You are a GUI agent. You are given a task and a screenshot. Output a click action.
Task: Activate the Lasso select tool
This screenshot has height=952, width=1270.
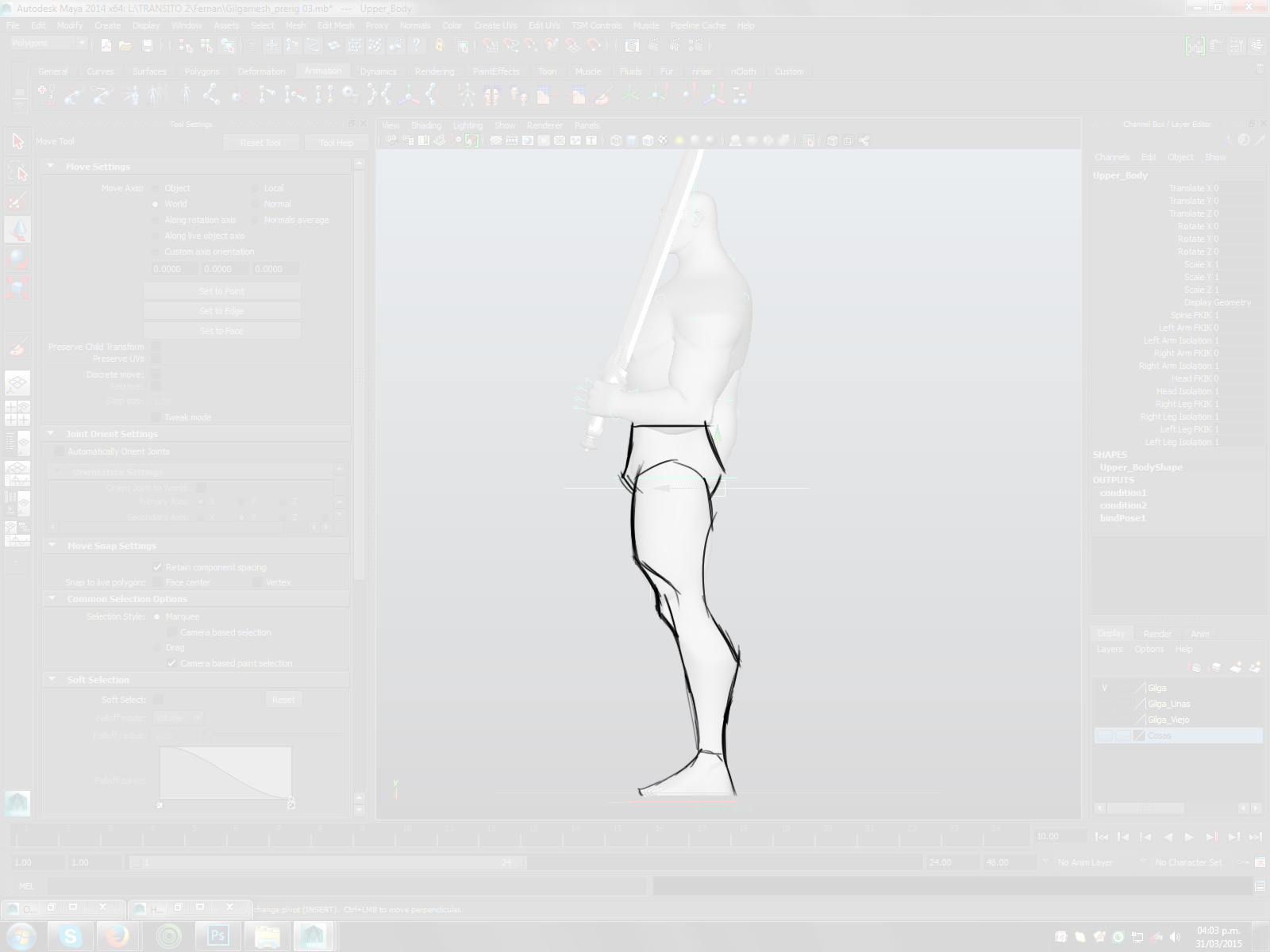pyautogui.click(x=17, y=172)
